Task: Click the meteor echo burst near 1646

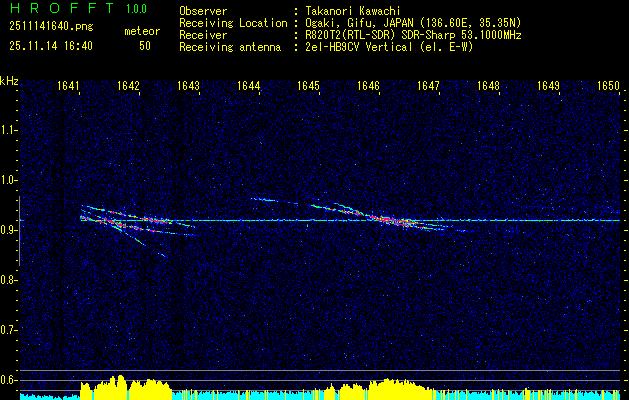Action: [x=390, y=220]
